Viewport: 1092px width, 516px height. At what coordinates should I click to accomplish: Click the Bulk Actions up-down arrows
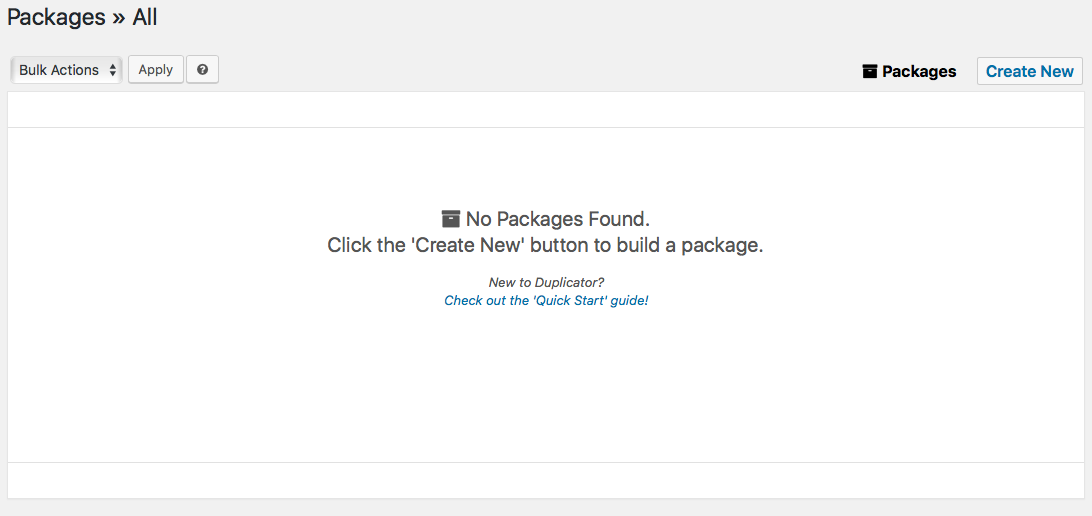113,70
